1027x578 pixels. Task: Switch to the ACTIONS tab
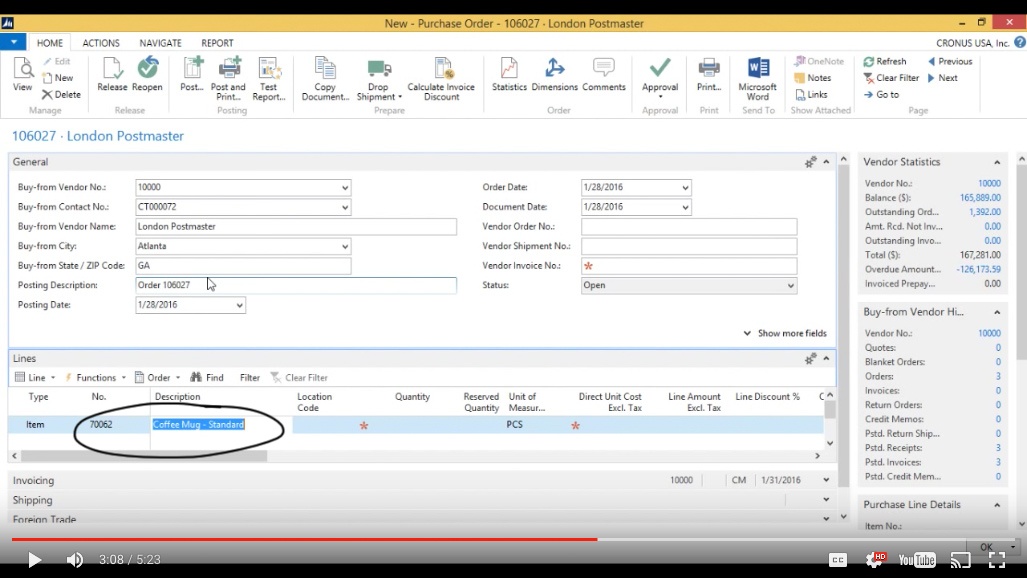point(101,43)
